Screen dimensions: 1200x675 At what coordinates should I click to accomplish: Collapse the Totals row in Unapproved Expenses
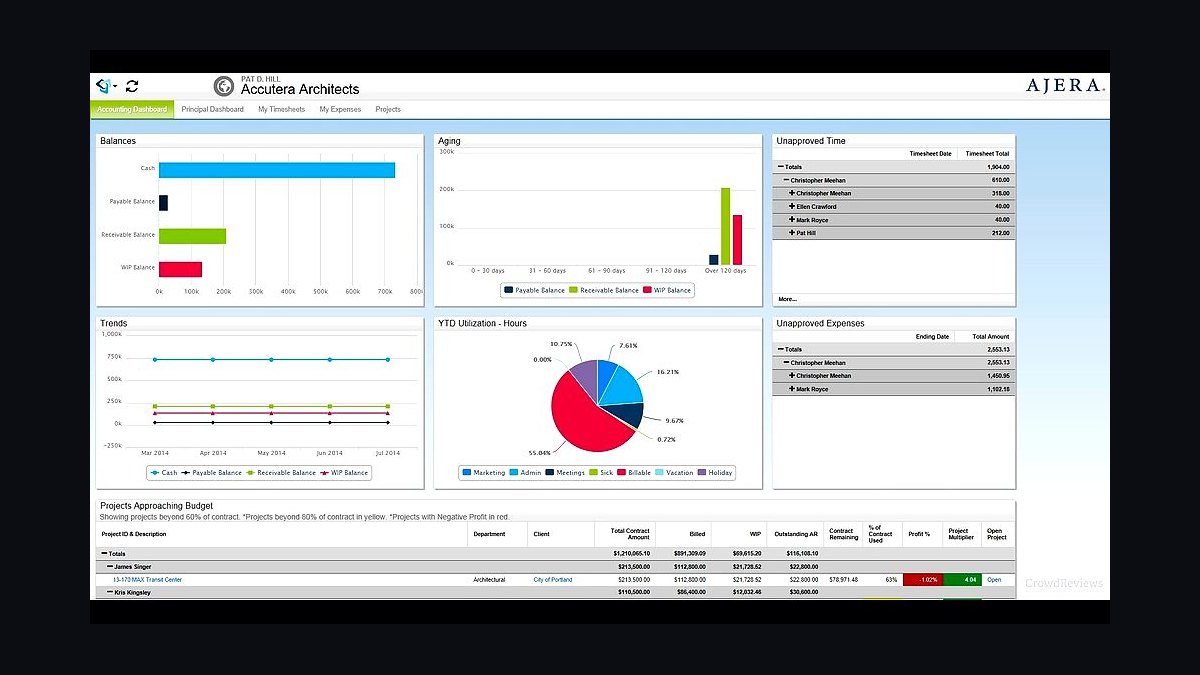click(x=781, y=350)
